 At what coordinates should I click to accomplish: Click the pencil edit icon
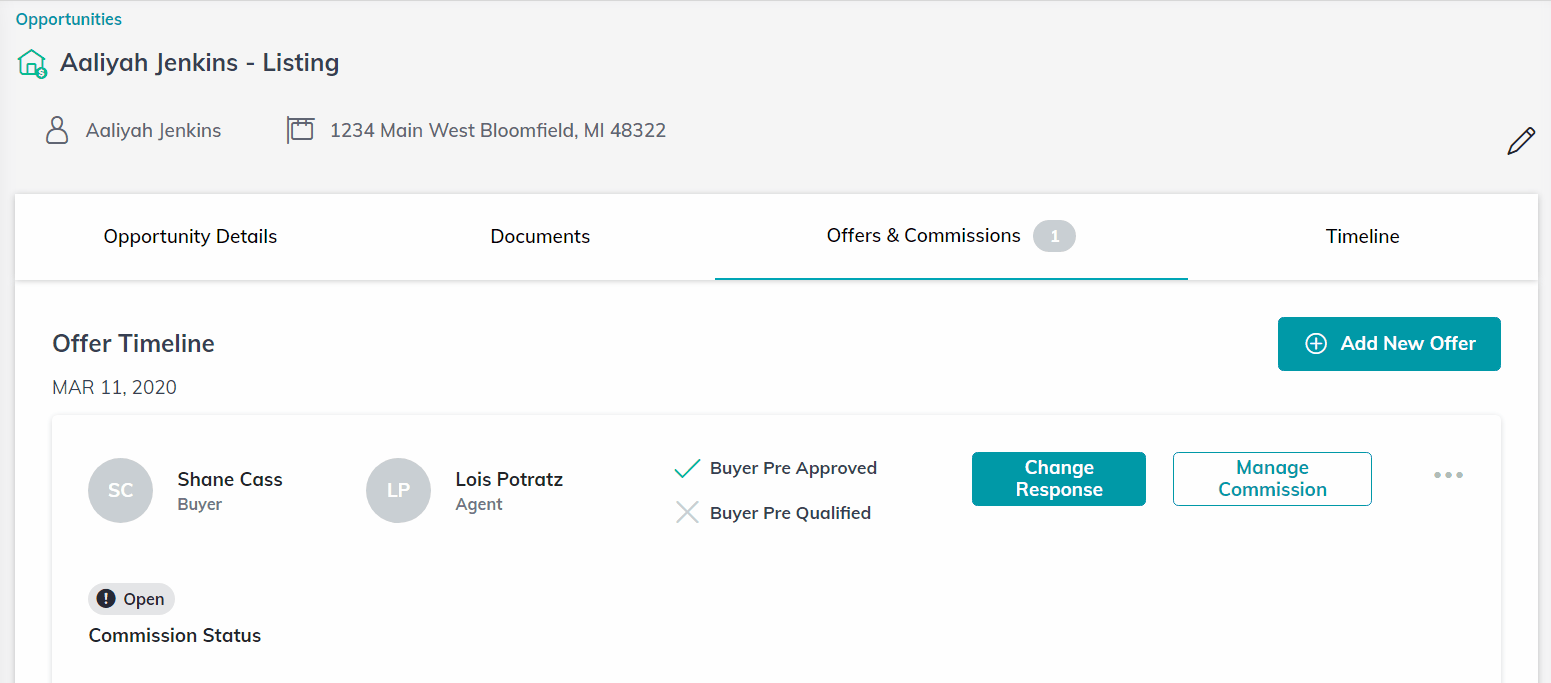coord(1520,141)
